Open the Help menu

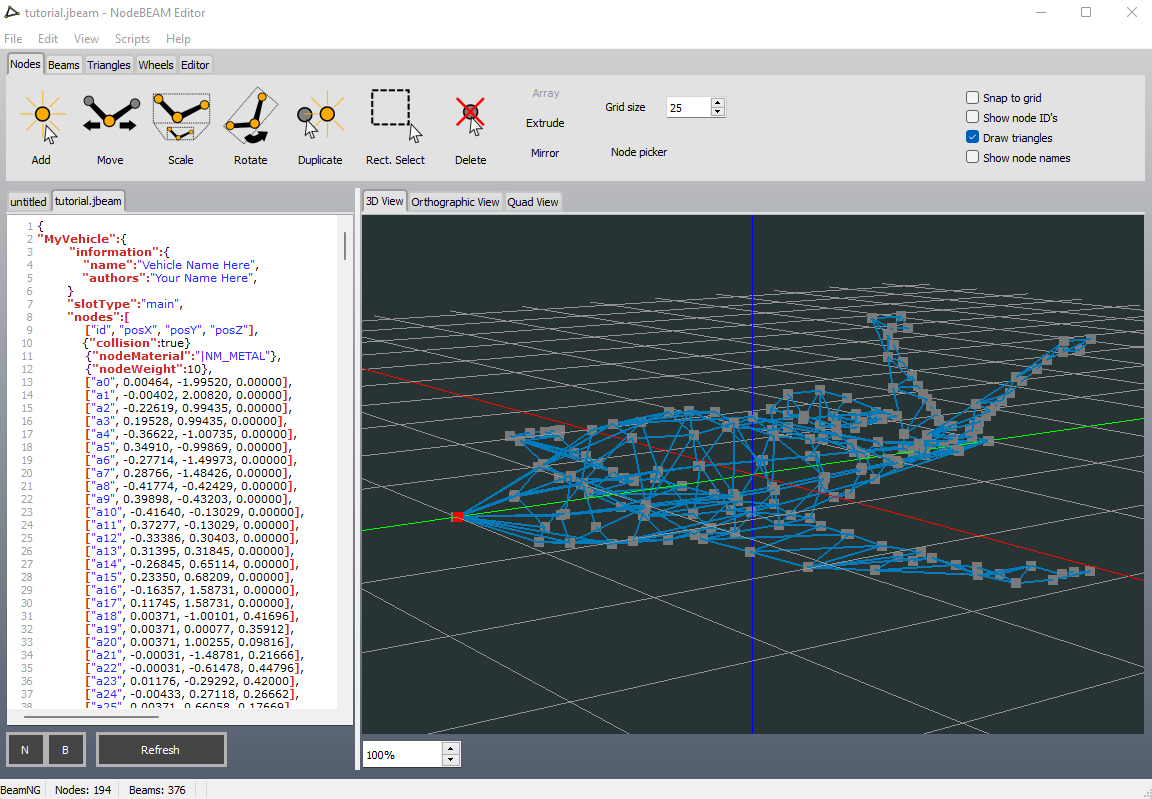click(178, 39)
